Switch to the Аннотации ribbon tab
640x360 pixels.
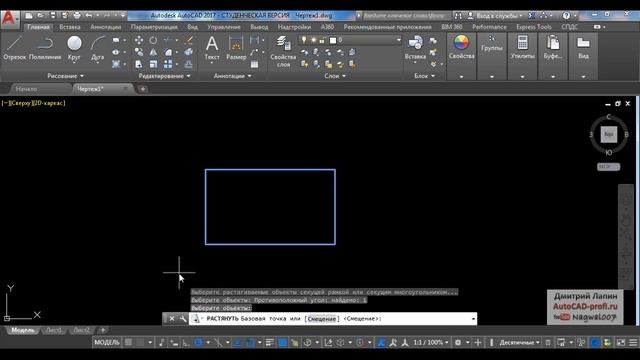106,27
